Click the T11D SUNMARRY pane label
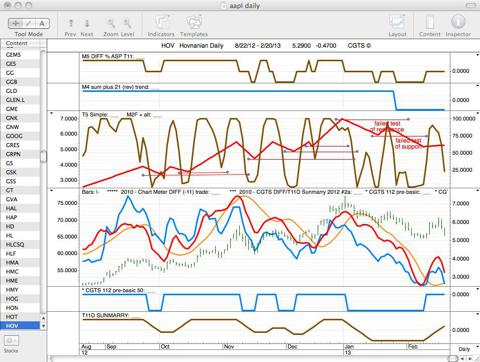This screenshot has height=362, width=480. [105, 315]
